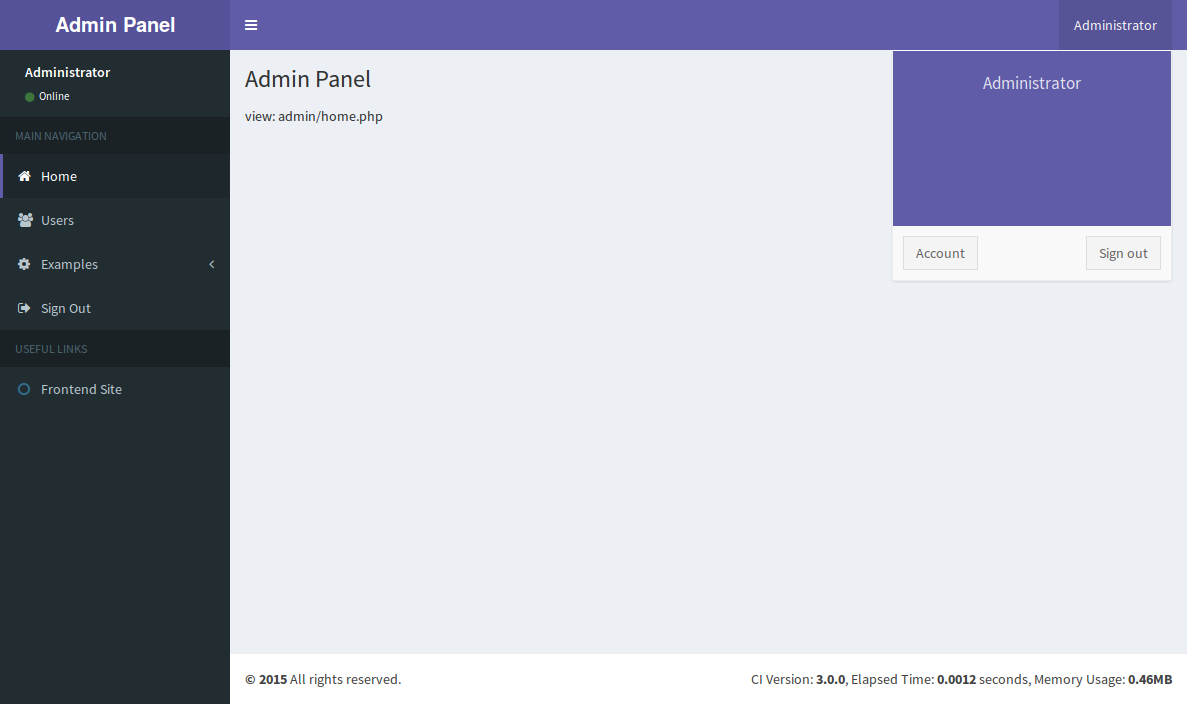Click the Administrator title in the purple dropdown card
This screenshot has height=704, width=1187.
1032,83
